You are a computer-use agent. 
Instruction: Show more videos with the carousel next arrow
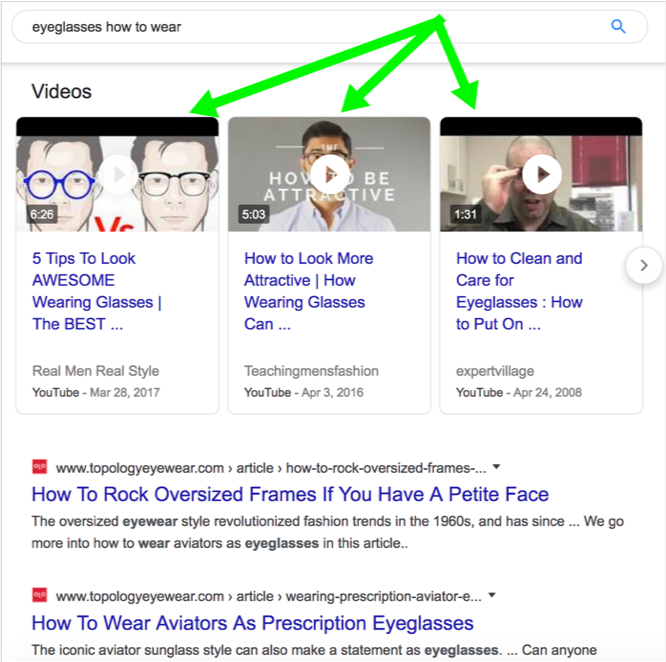tap(644, 265)
